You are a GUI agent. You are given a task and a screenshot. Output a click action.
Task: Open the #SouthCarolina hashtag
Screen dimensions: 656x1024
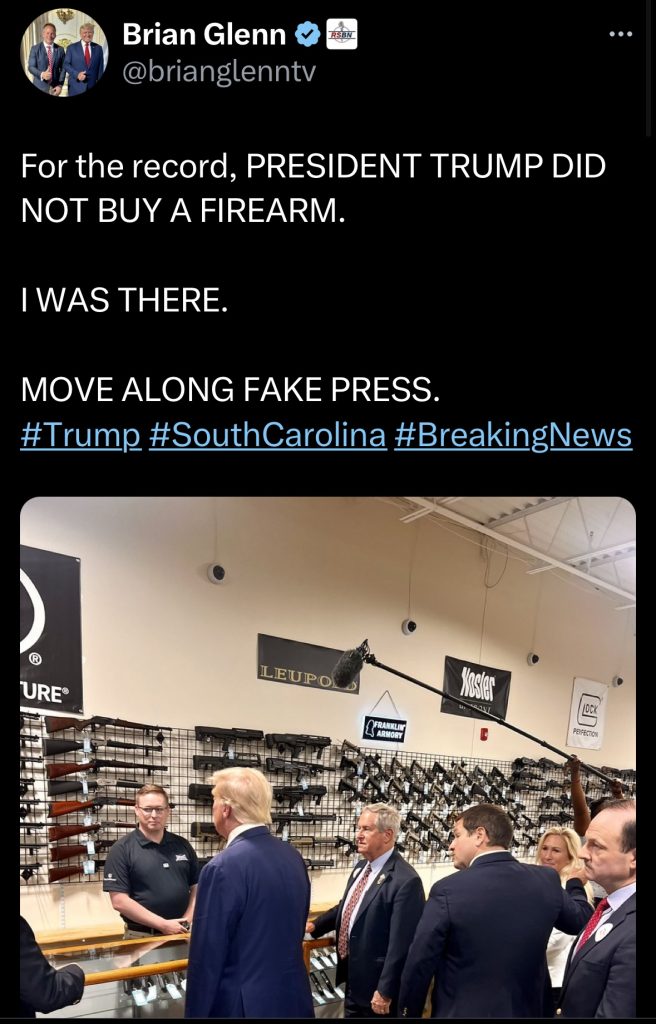coord(267,436)
